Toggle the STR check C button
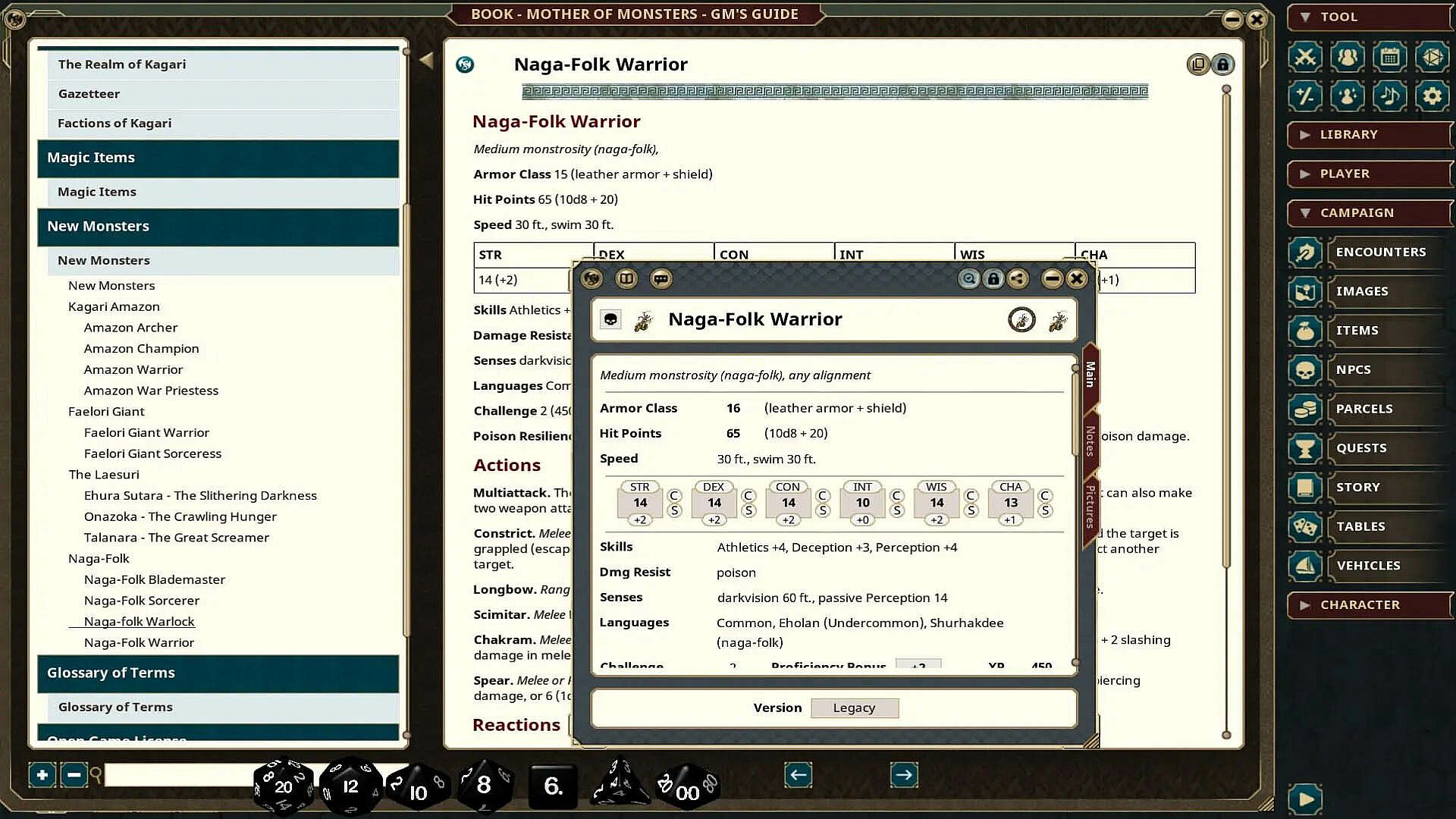This screenshot has width=1456, height=819. pos(674,495)
